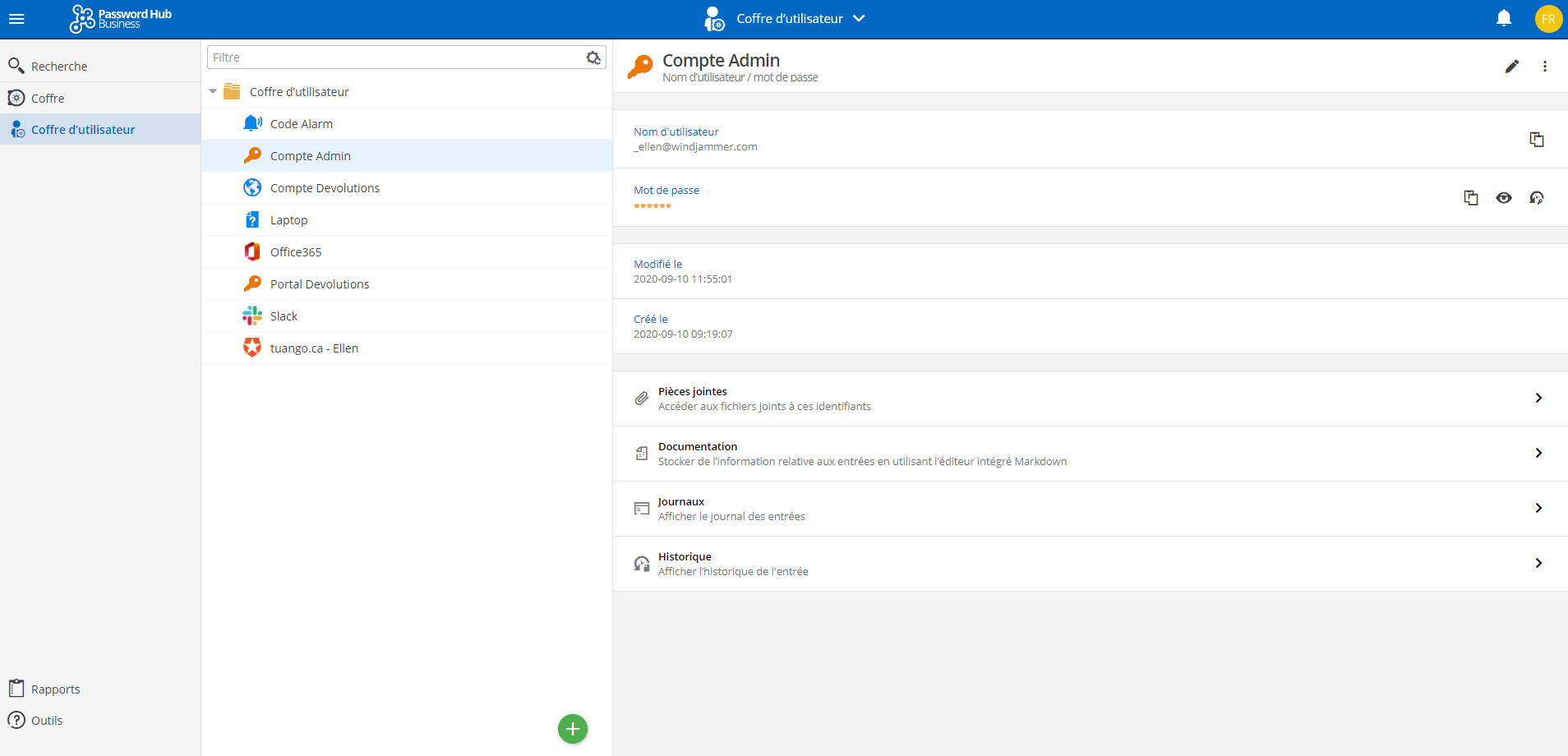Select the Office365 entry
Viewport: 1568px width, 756px height.
(x=296, y=252)
